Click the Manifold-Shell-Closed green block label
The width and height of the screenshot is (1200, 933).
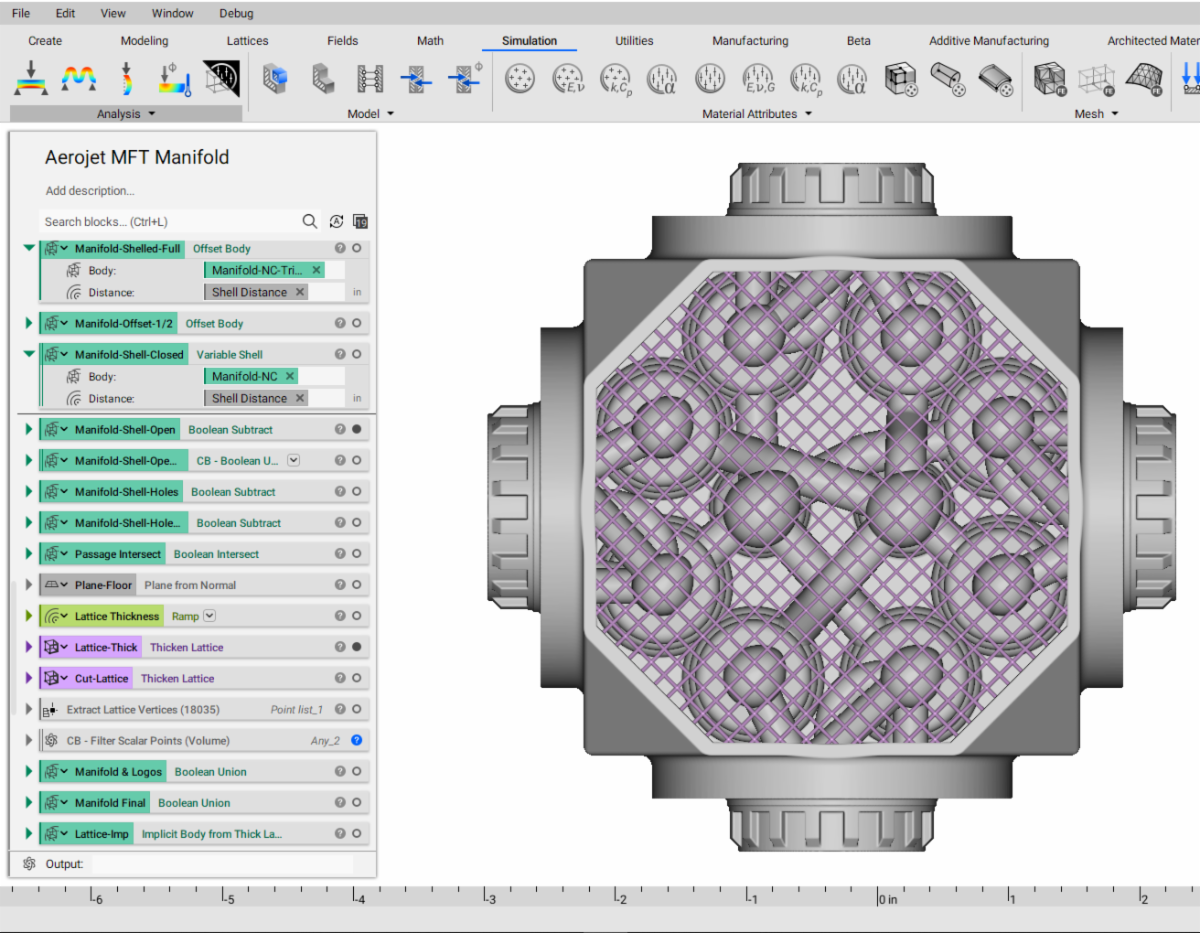[x=128, y=354]
